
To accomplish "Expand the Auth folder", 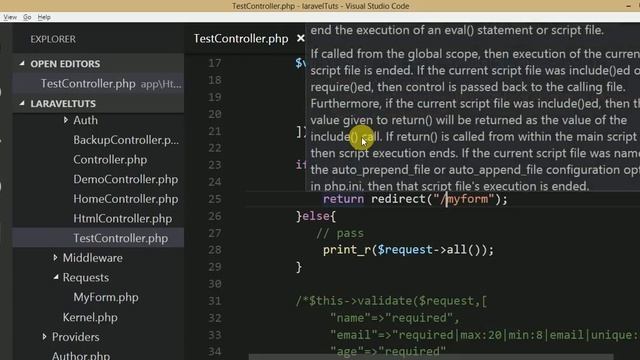I will (x=66, y=120).
